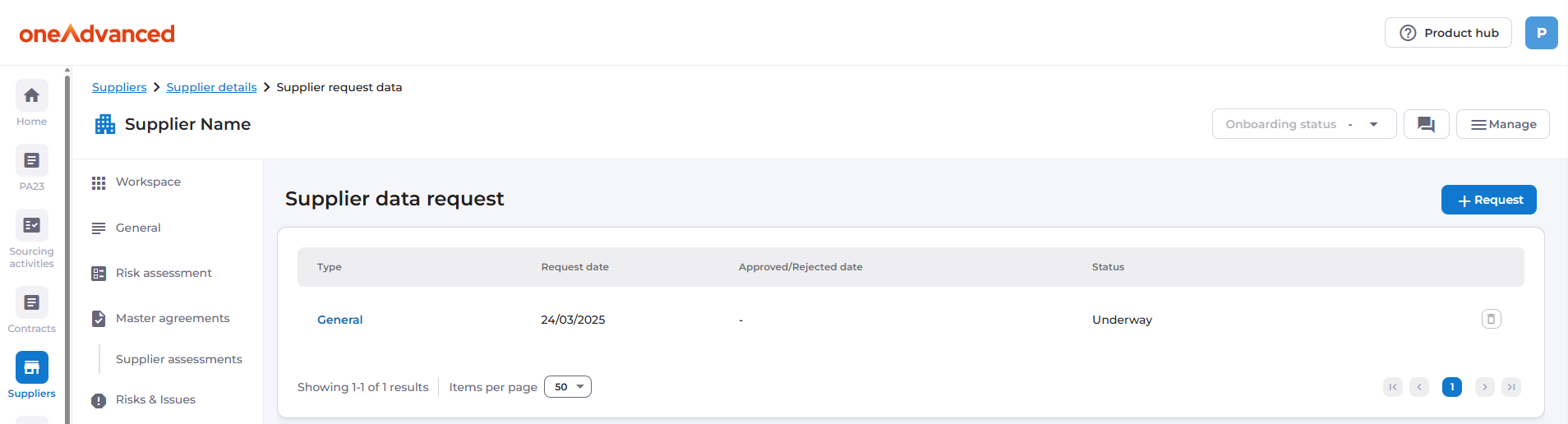Open Product hub
This screenshot has width=1568, height=424.
[1448, 33]
